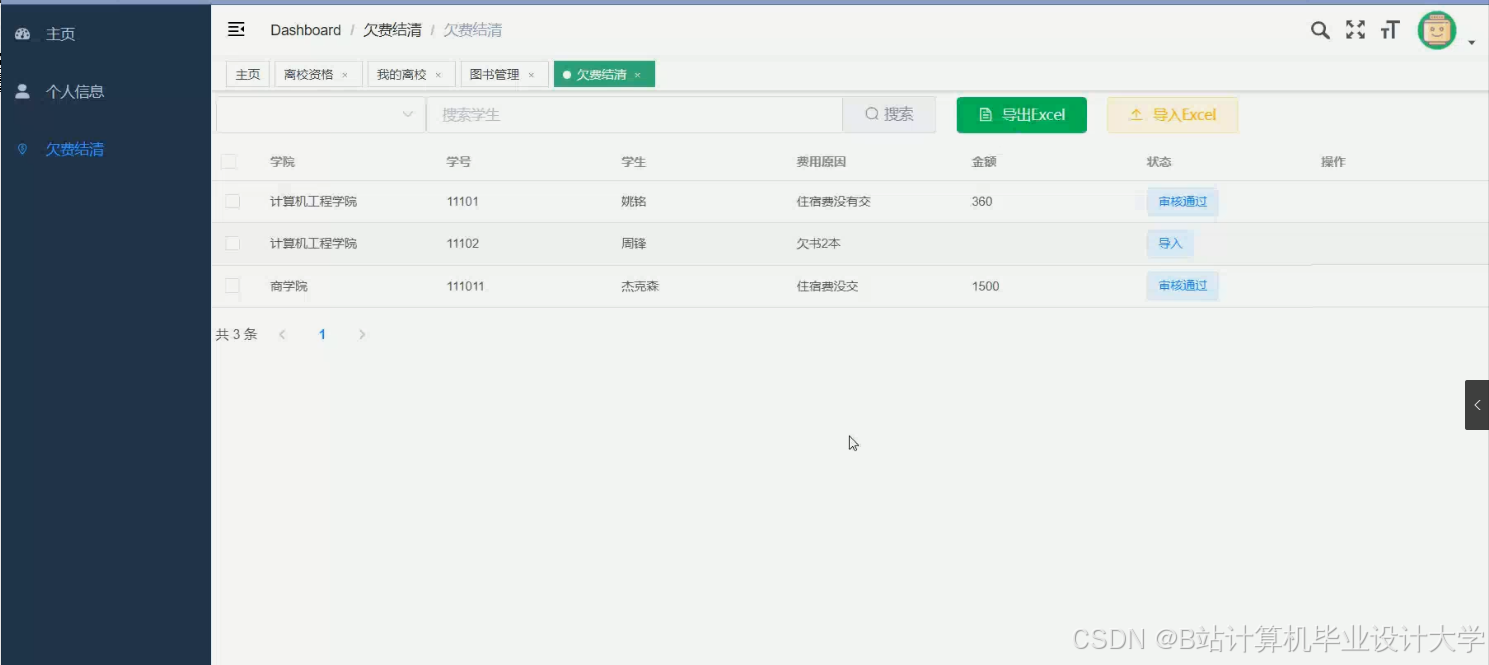Select page 1 in pagination

(x=322, y=334)
